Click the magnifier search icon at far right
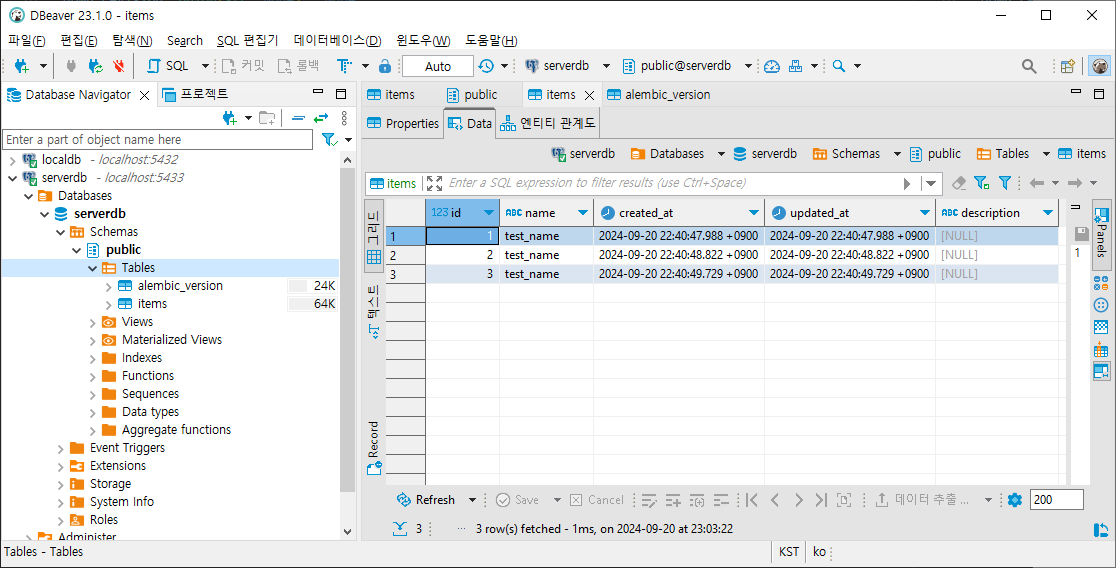The width and height of the screenshot is (1116, 568). [1029, 66]
